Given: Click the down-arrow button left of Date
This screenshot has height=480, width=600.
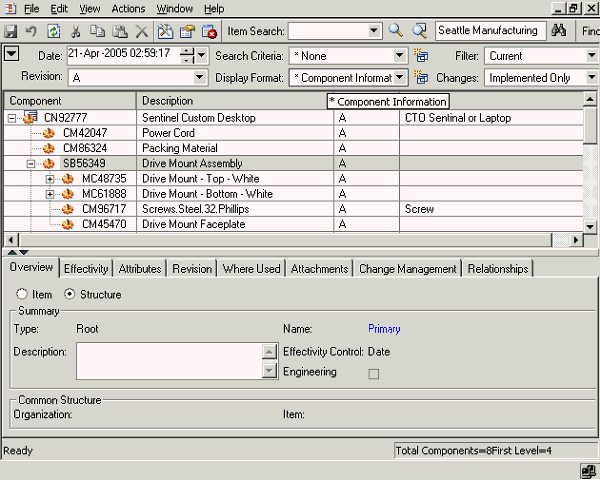Looking at the screenshot, I should [x=11, y=54].
